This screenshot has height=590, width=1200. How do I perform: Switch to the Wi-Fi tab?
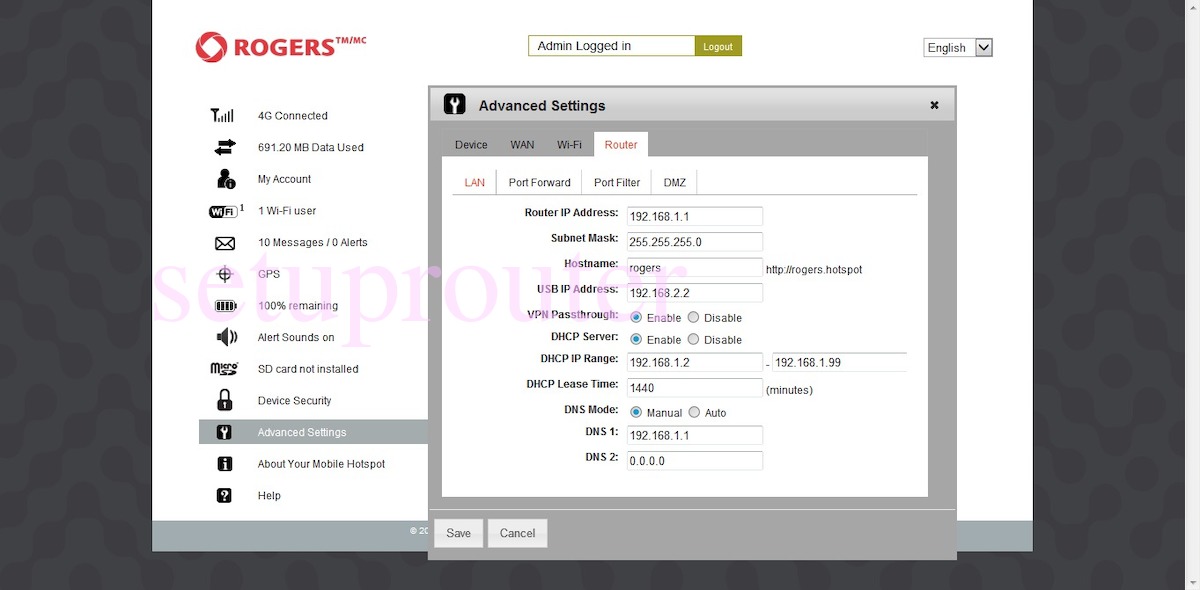click(x=569, y=145)
